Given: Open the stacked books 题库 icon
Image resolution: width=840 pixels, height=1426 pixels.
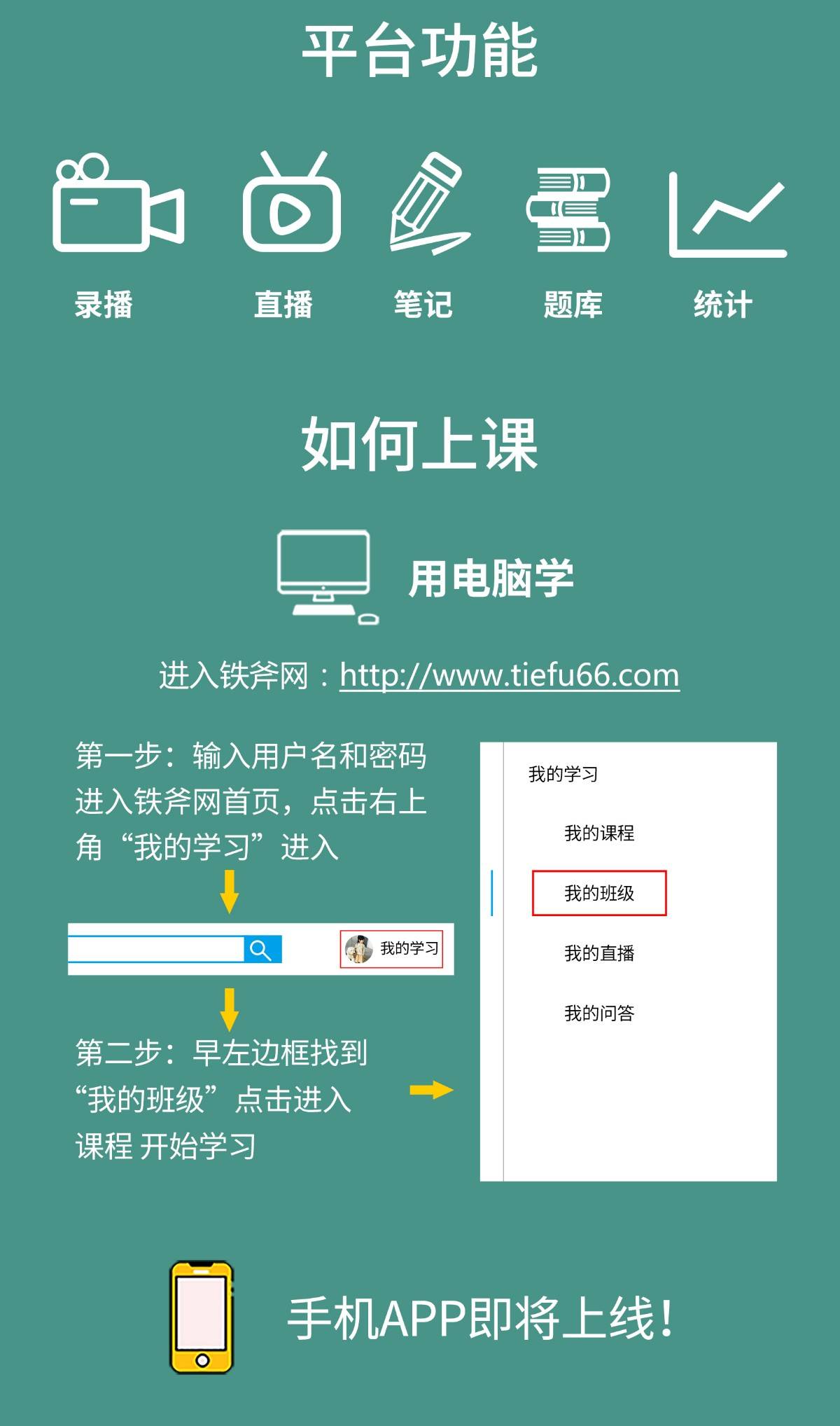Looking at the screenshot, I should [568, 210].
